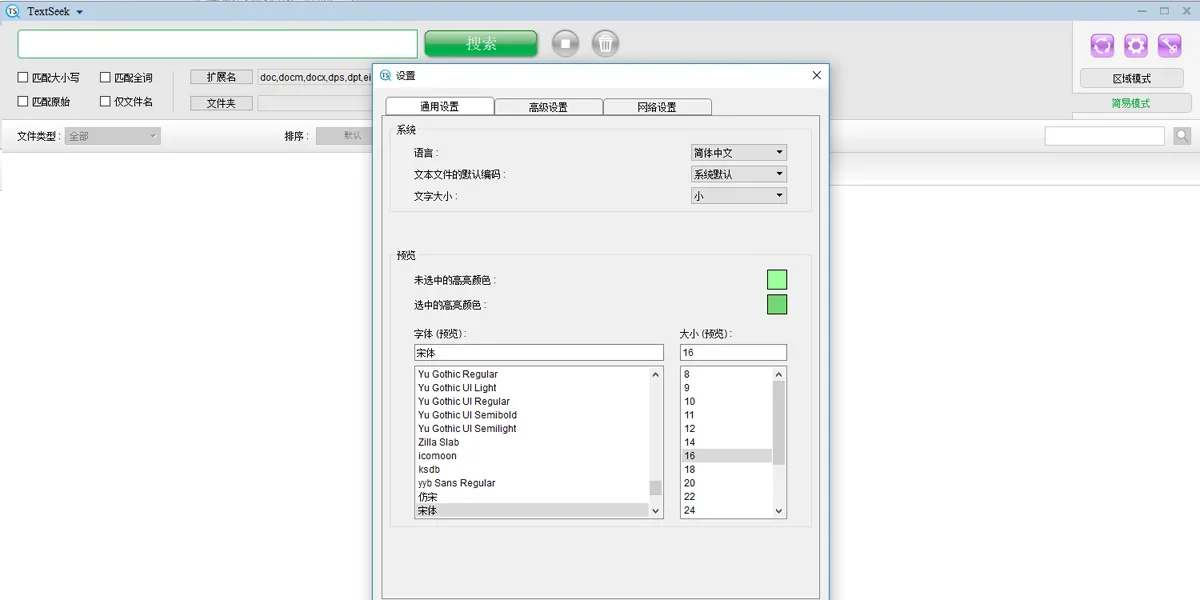Image resolution: width=1200 pixels, height=600 pixels.
Task: Open the 排序 dropdown
Action: [x=345, y=136]
